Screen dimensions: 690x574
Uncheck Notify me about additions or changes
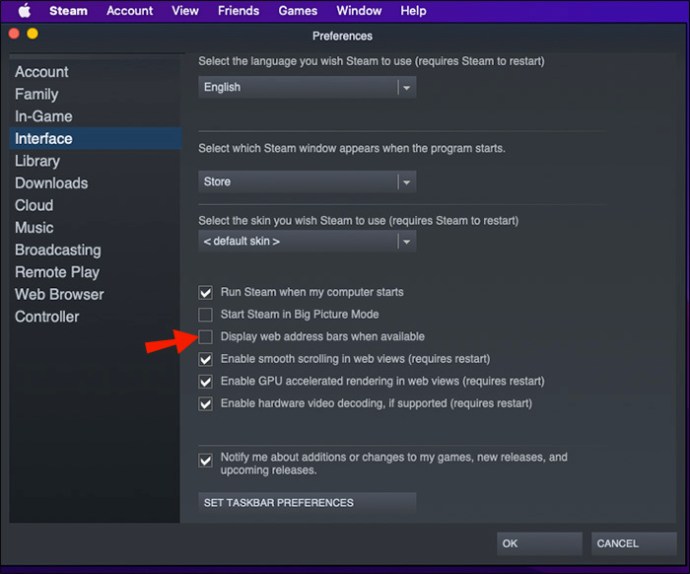tap(206, 461)
